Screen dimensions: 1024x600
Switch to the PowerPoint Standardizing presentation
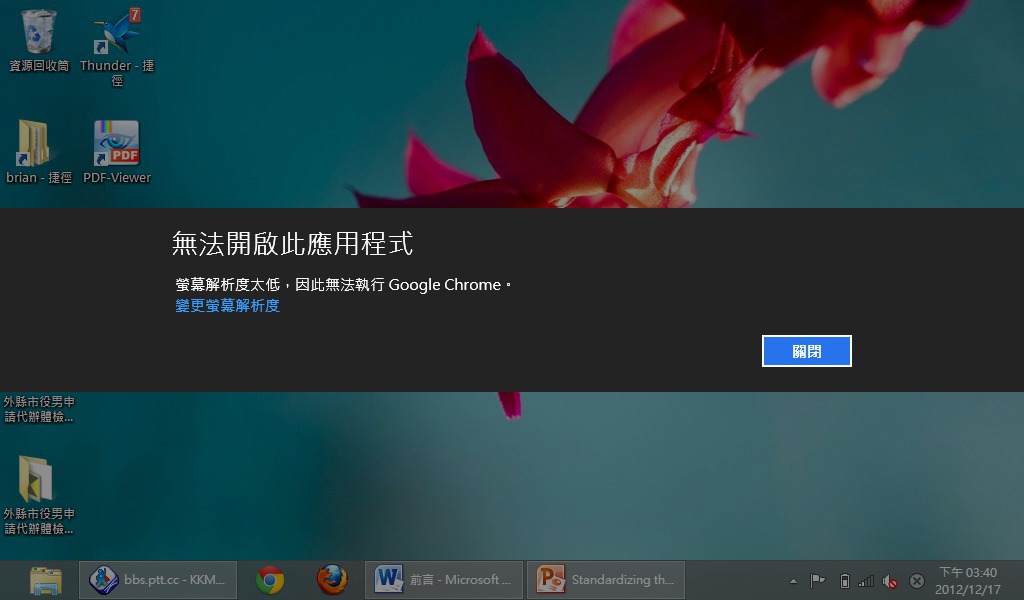(x=606, y=580)
